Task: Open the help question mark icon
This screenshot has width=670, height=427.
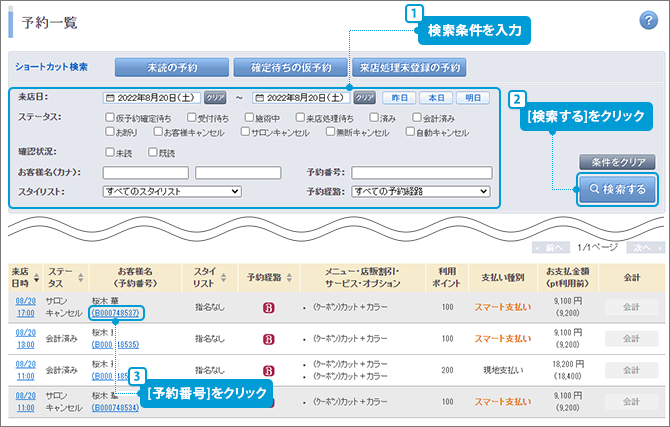Action: click(647, 22)
